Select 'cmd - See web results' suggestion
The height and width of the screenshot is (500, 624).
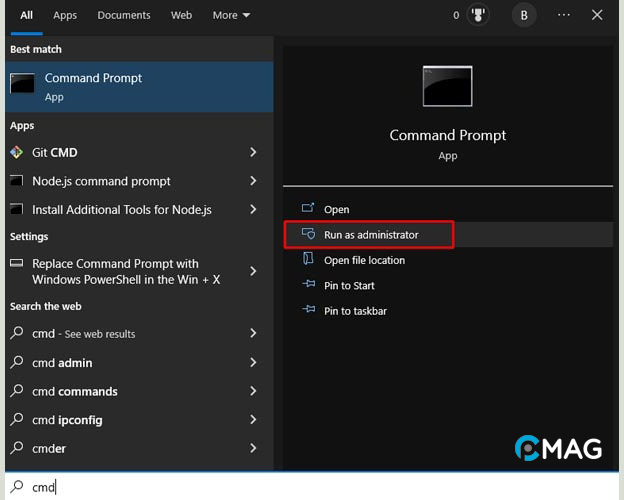pyautogui.click(x=139, y=333)
